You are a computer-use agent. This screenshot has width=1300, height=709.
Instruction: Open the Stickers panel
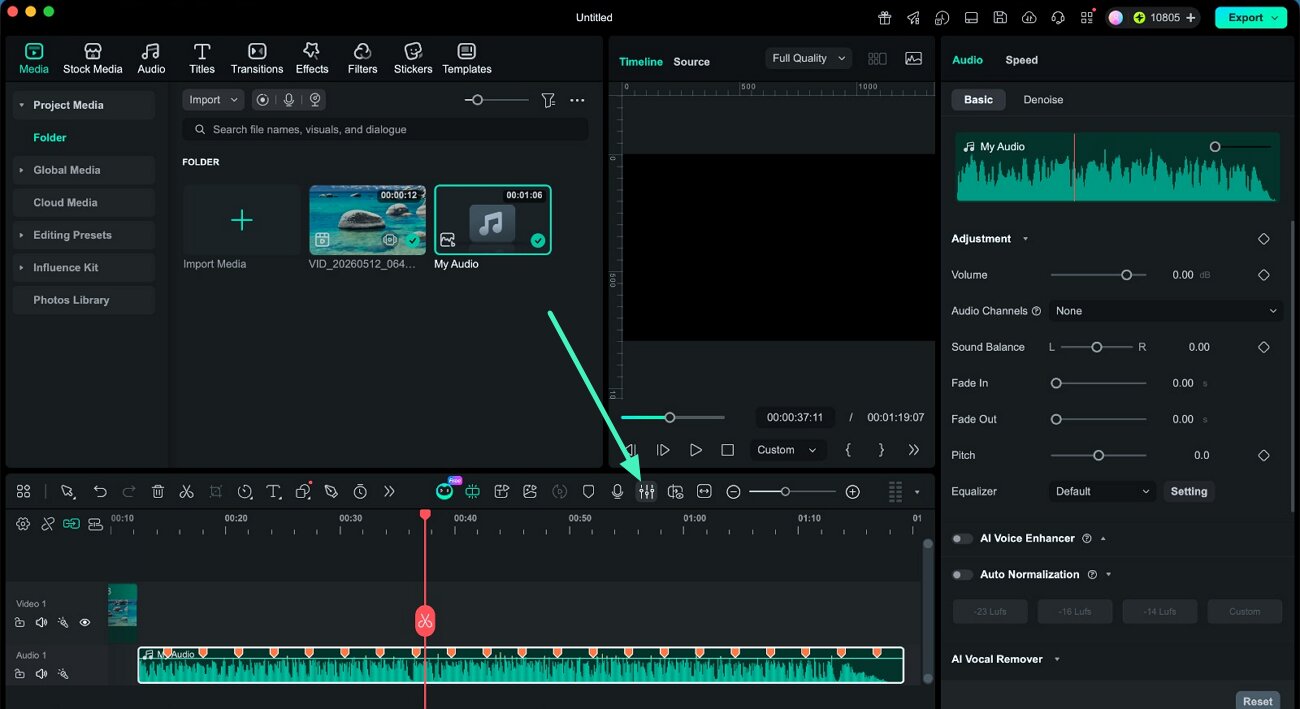tap(413, 58)
